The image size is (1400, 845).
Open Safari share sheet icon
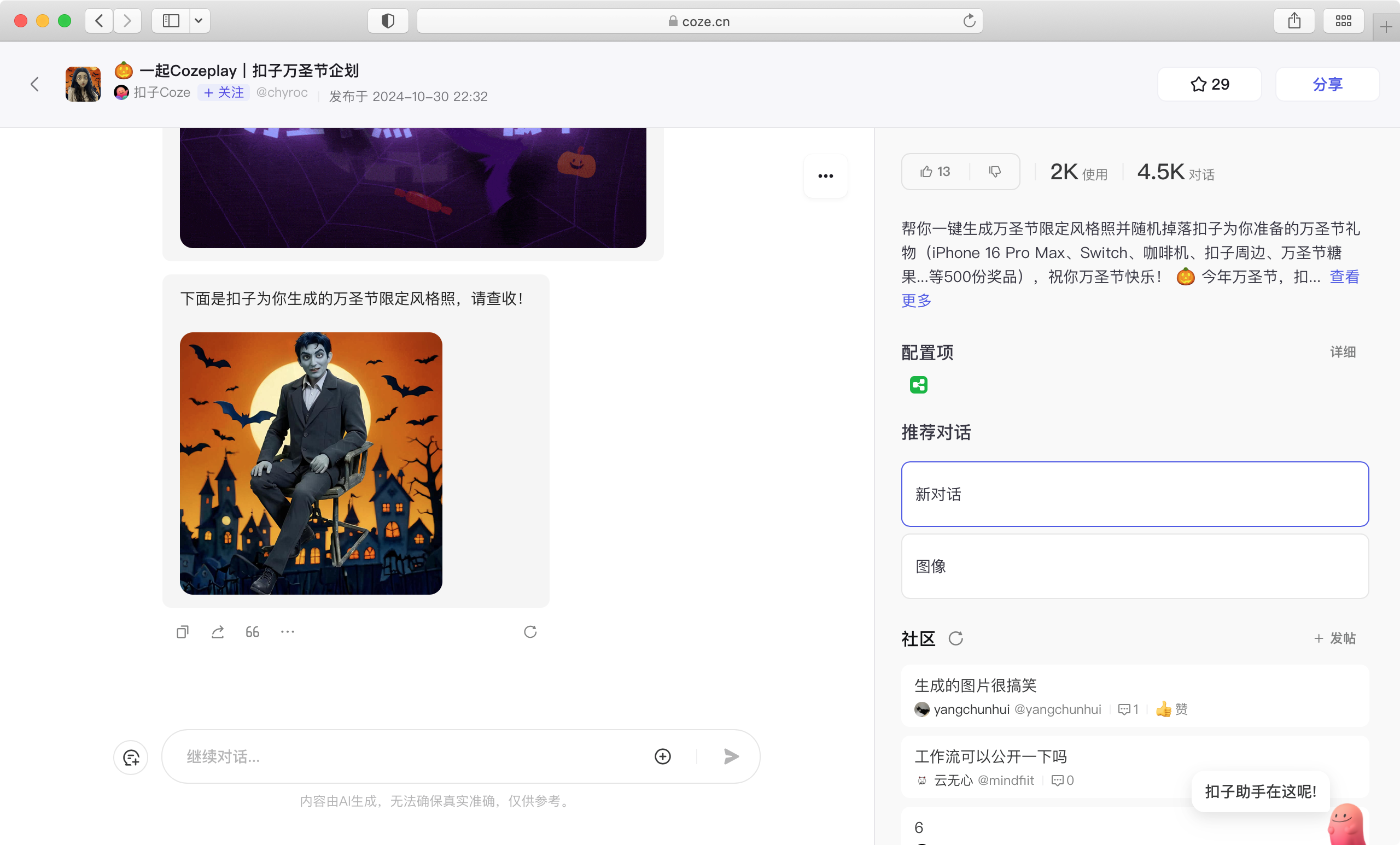[x=1294, y=21]
